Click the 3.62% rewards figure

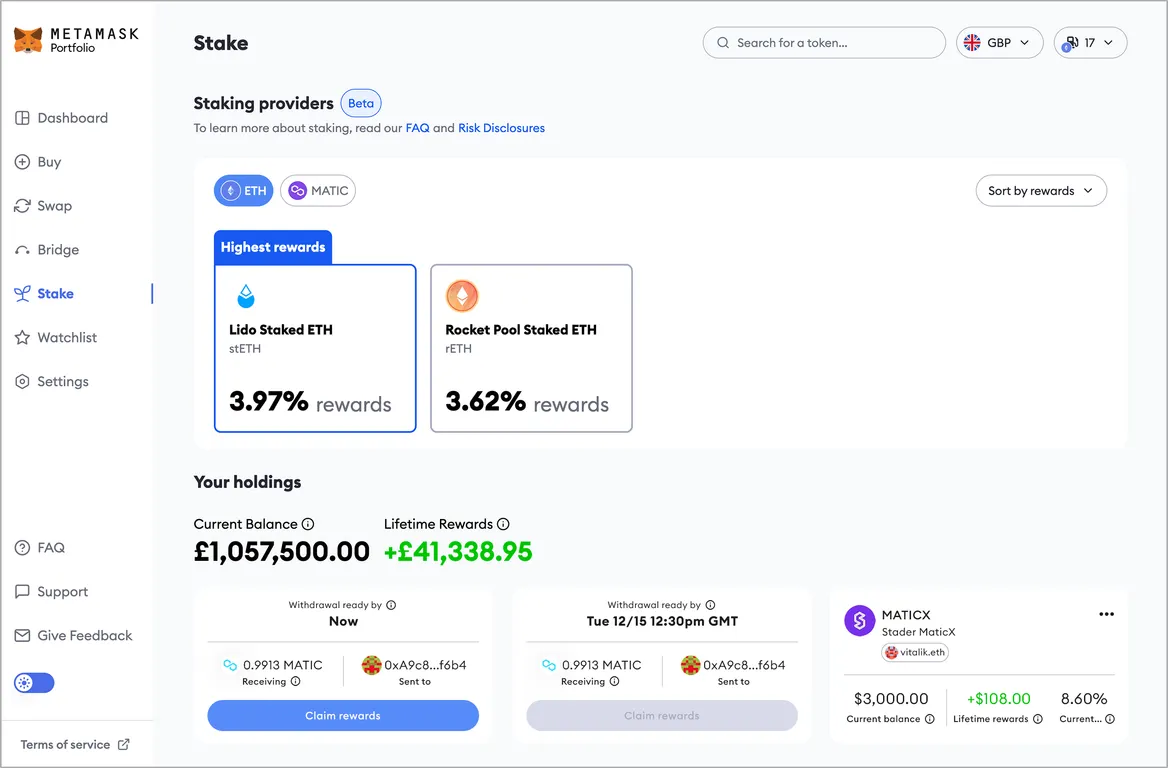[x=486, y=402]
